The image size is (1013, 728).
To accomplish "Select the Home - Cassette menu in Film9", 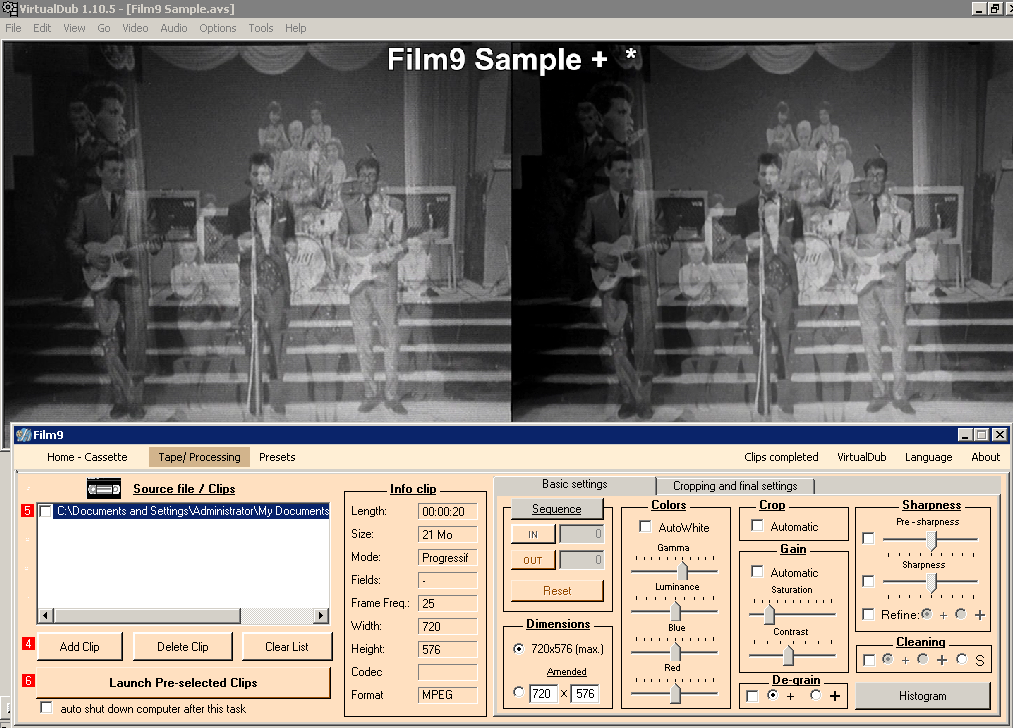I will point(87,457).
